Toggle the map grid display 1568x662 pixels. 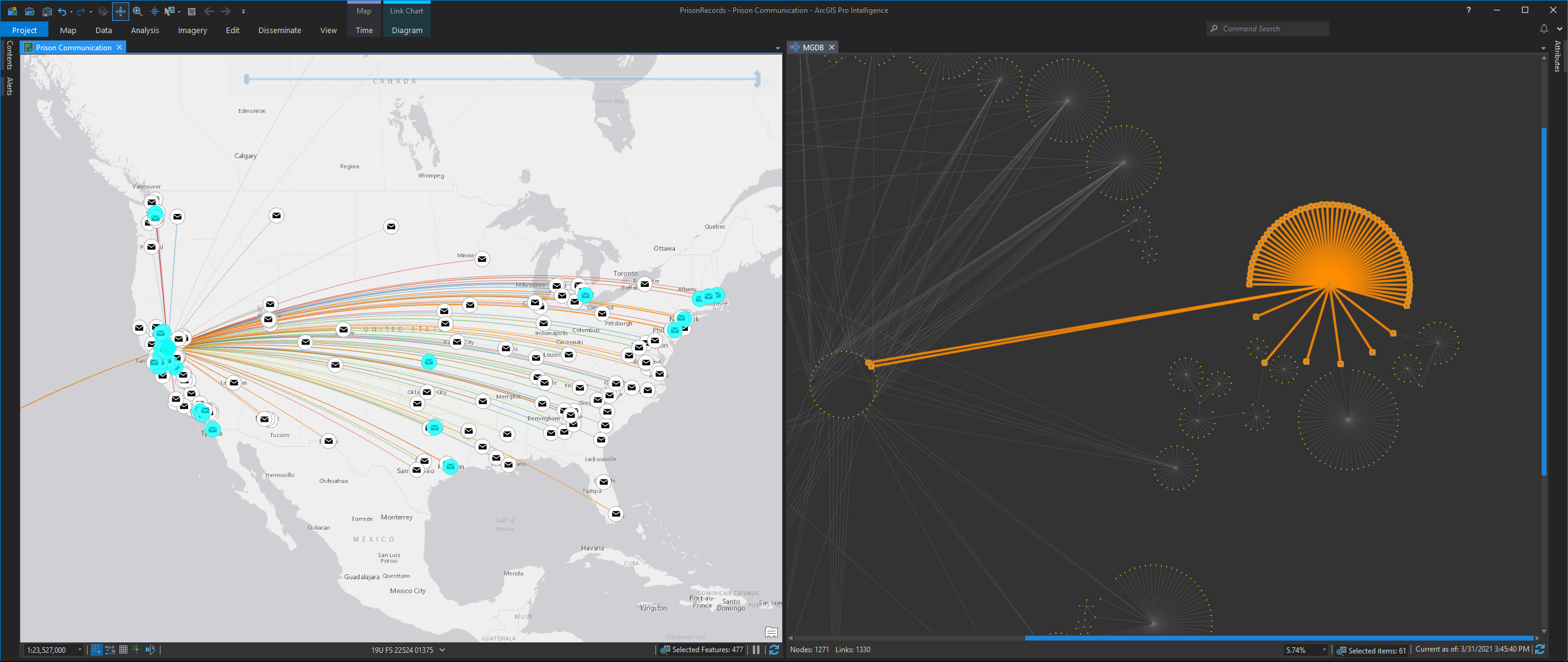tap(123, 650)
